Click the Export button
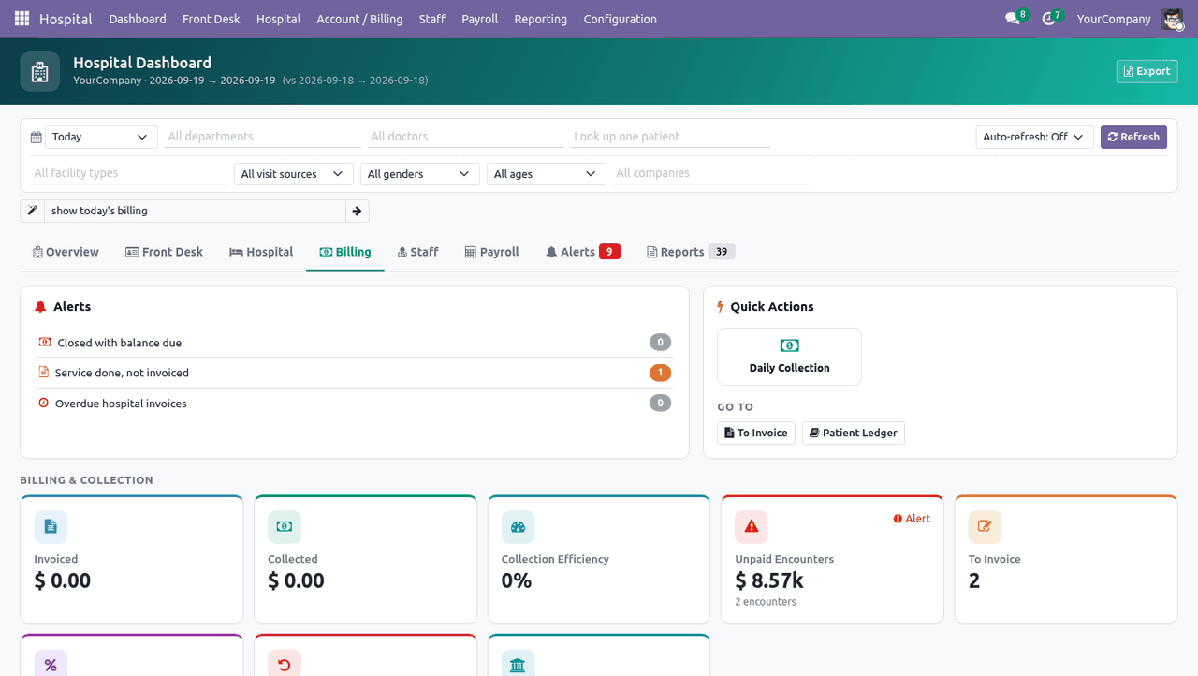This screenshot has width=1198, height=676. tap(1147, 71)
